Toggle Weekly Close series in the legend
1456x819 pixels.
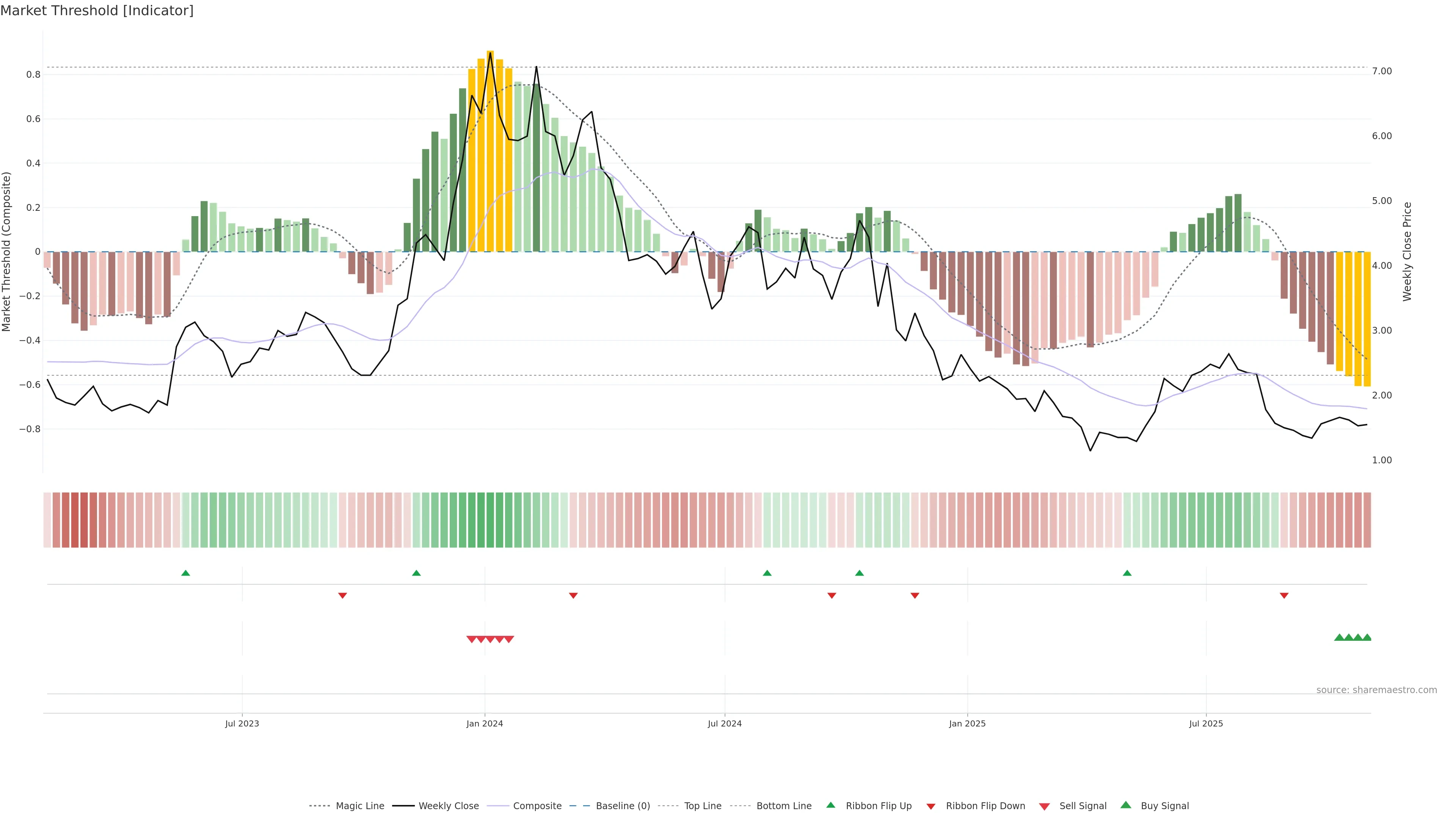[x=448, y=806]
